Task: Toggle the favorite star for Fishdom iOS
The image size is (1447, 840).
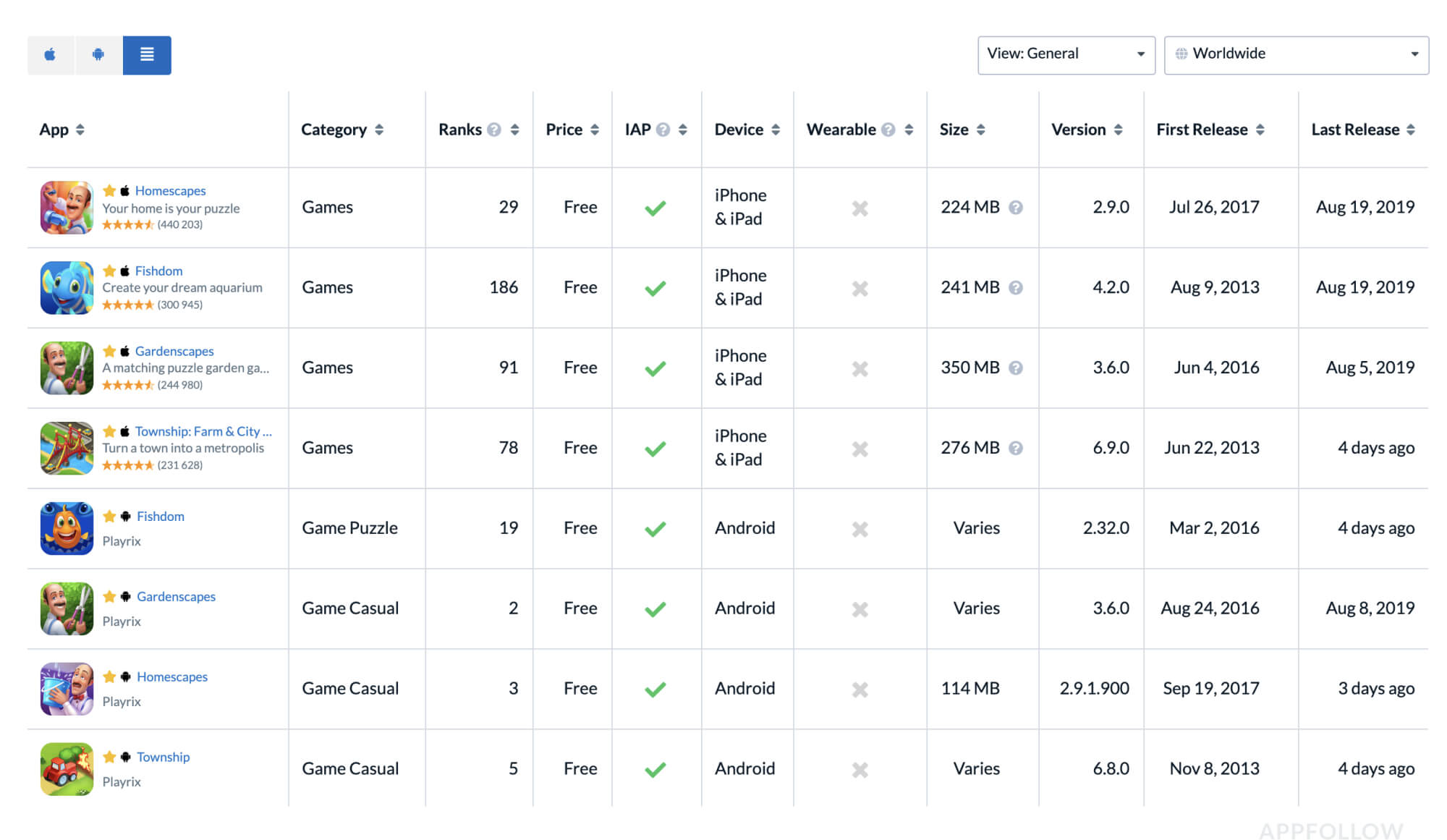Action: (109, 271)
